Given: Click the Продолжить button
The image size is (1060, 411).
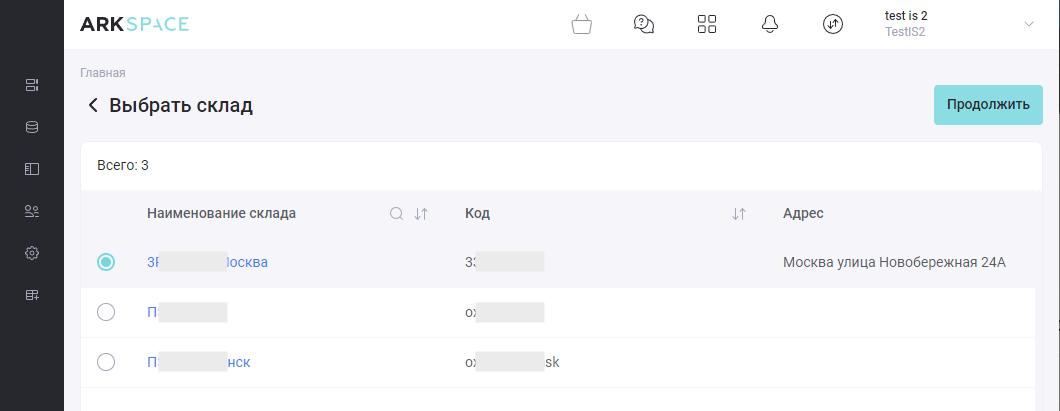Looking at the screenshot, I should coord(988,105).
